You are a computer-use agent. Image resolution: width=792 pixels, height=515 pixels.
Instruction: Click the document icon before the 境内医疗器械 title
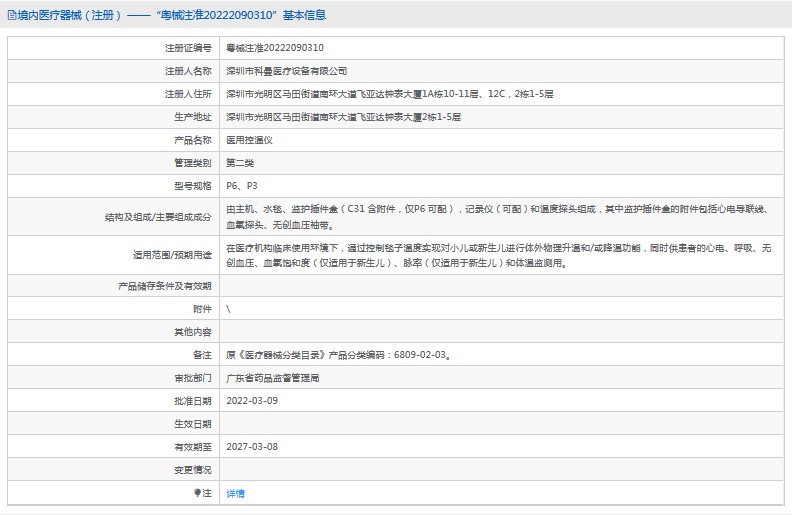(12, 15)
